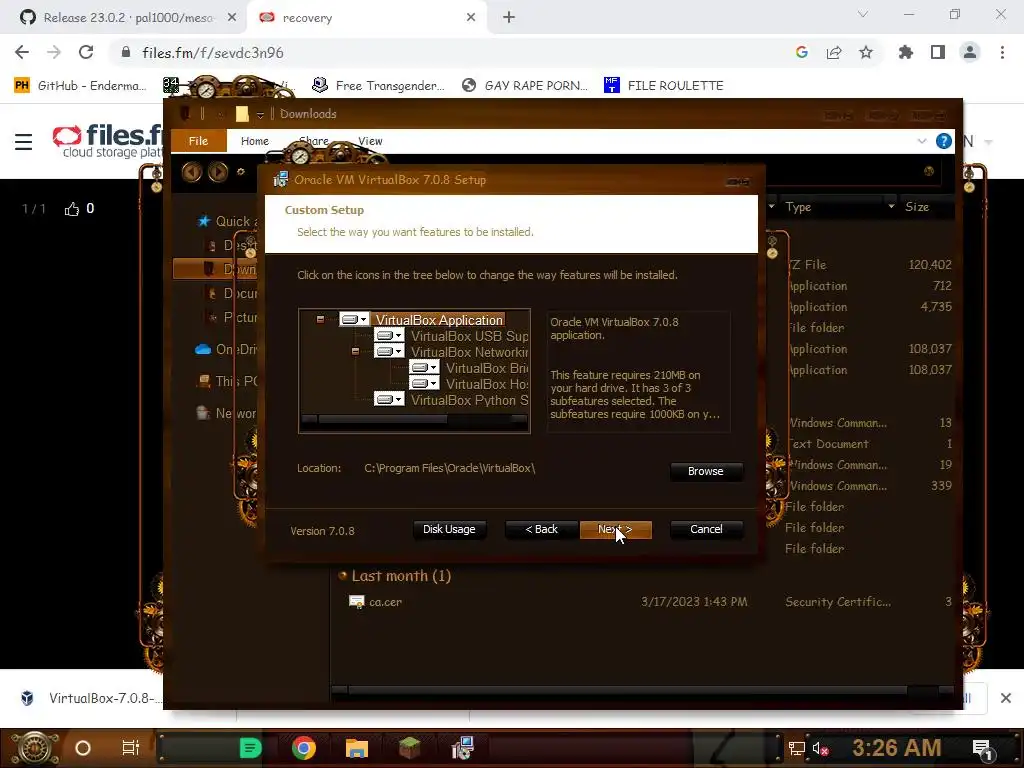Select Network in Explorer sidebar
The image size is (1024, 768).
tap(227, 413)
